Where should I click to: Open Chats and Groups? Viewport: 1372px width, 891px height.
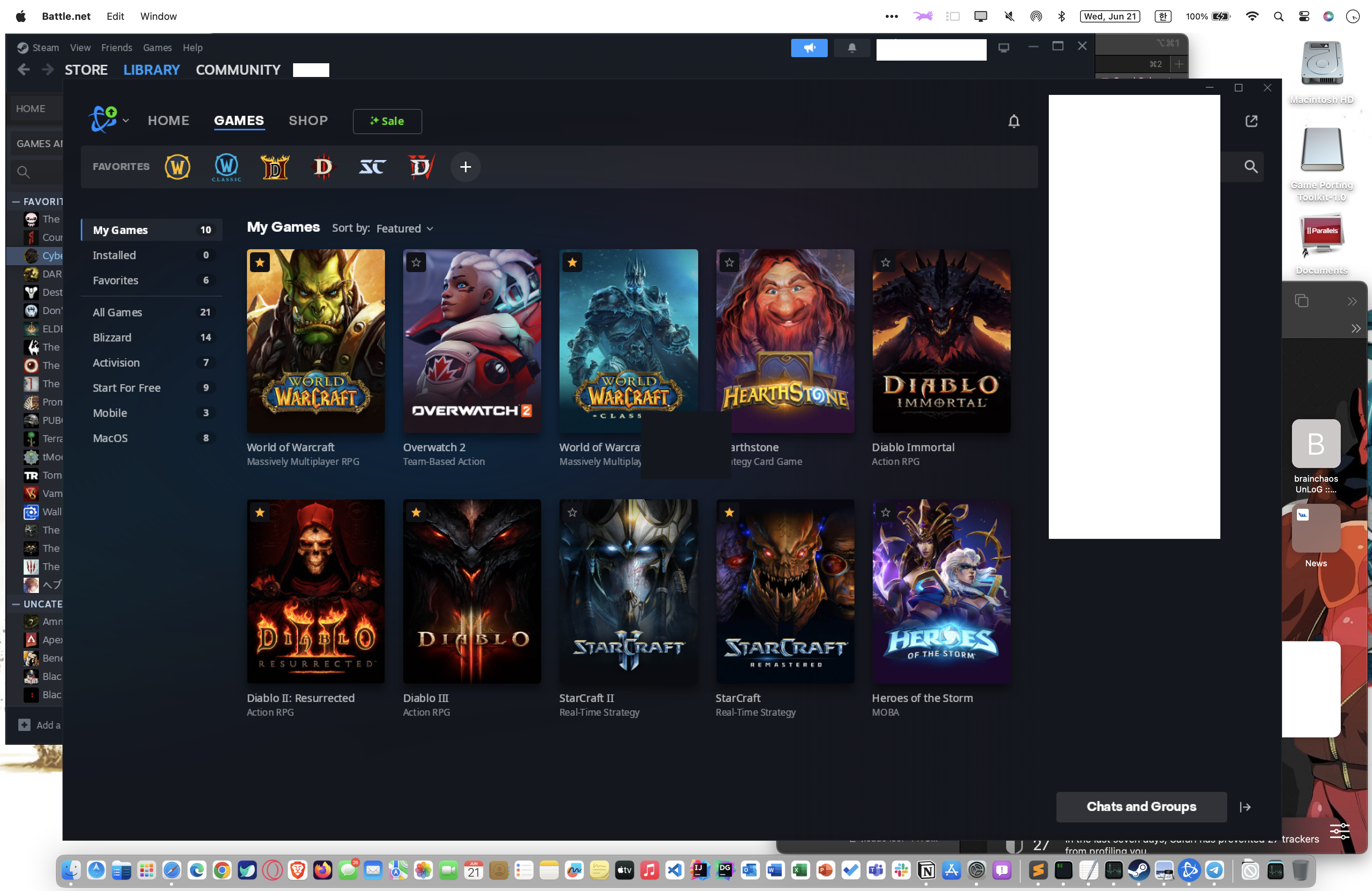1141,807
